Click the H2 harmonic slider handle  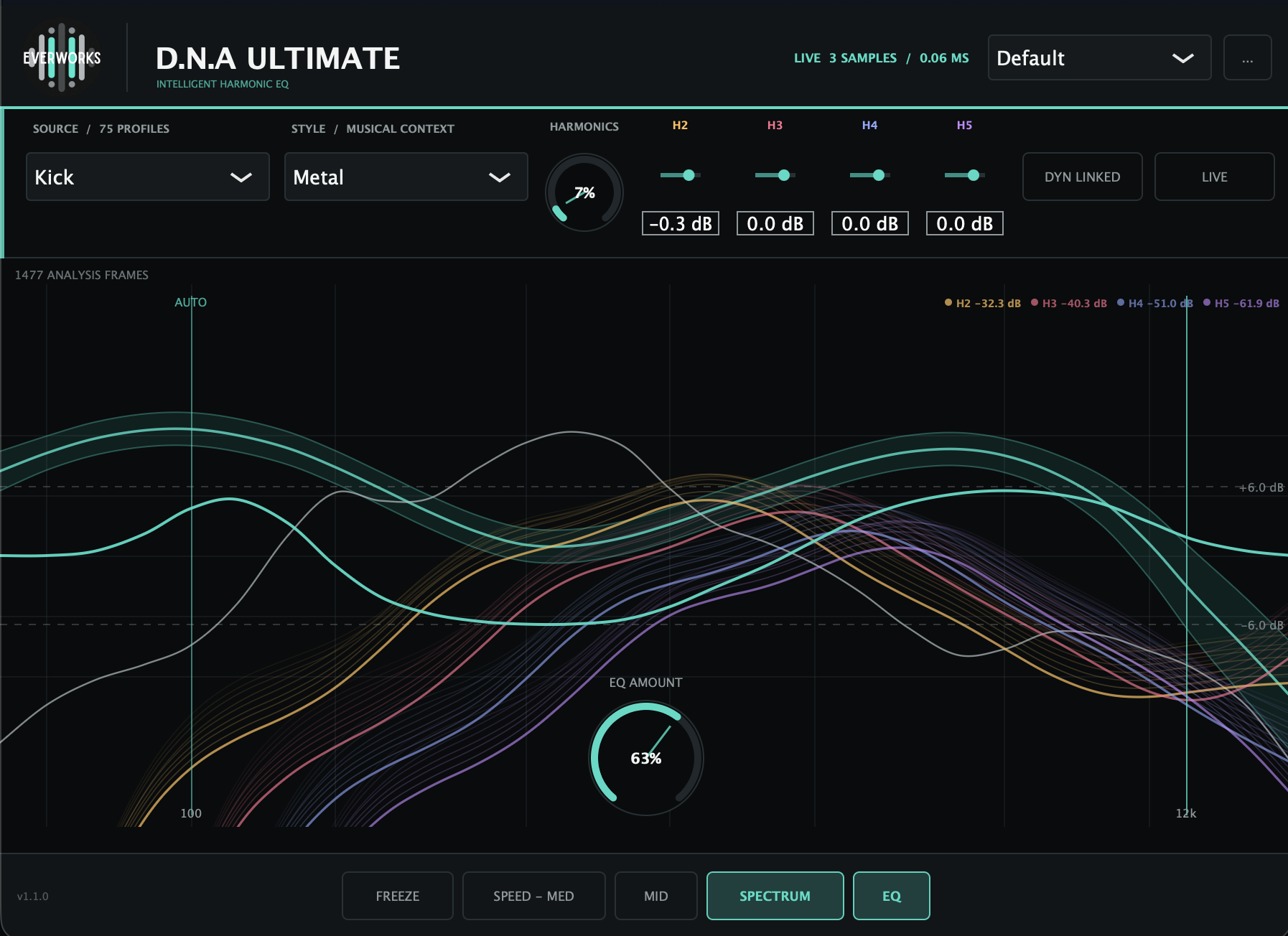[x=689, y=175]
